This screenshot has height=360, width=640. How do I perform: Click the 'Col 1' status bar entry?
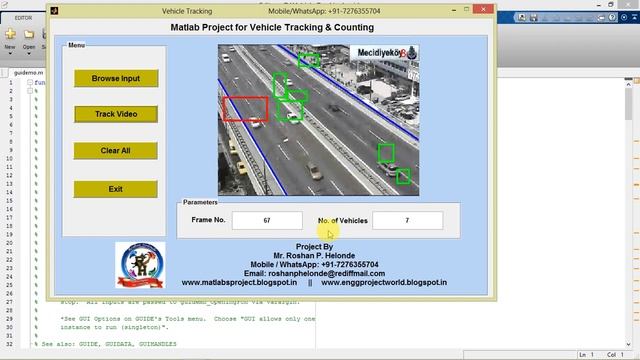(615, 355)
